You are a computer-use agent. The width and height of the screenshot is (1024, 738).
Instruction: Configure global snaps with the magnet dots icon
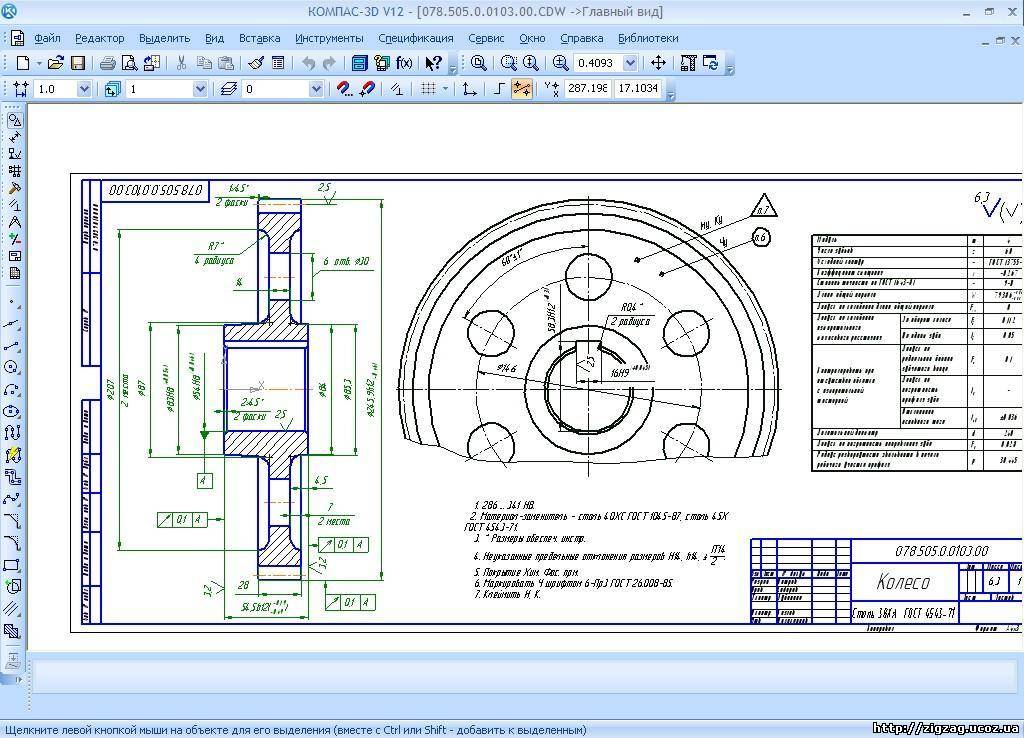(x=344, y=88)
